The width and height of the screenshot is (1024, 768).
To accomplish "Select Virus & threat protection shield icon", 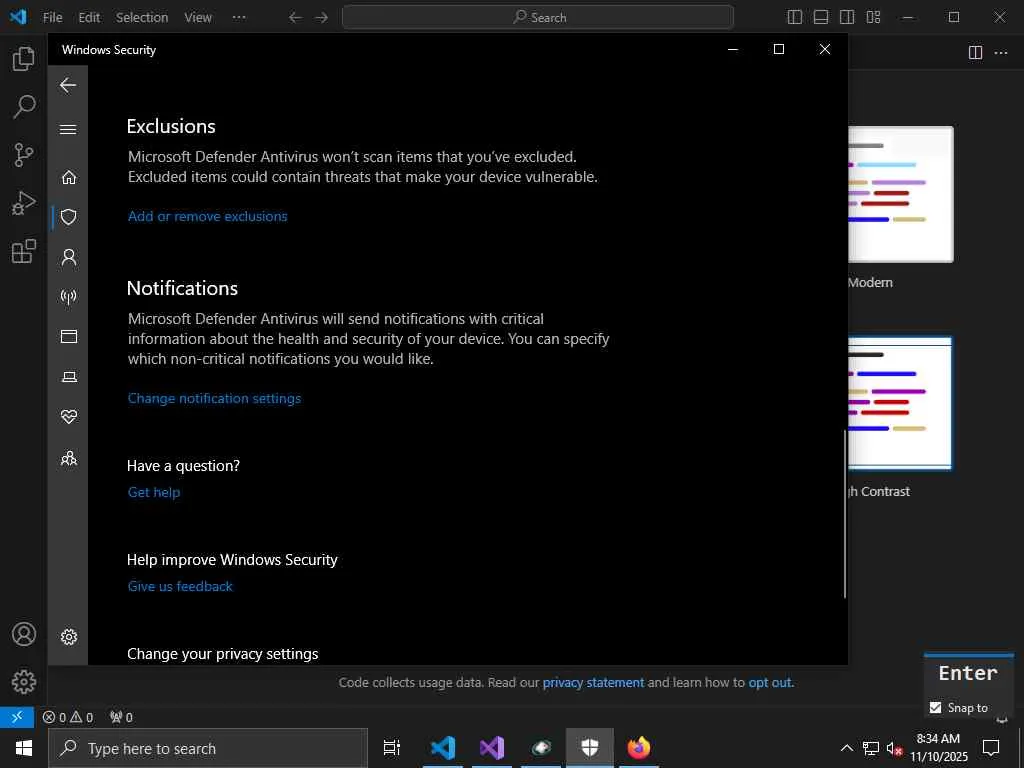I will [69, 217].
